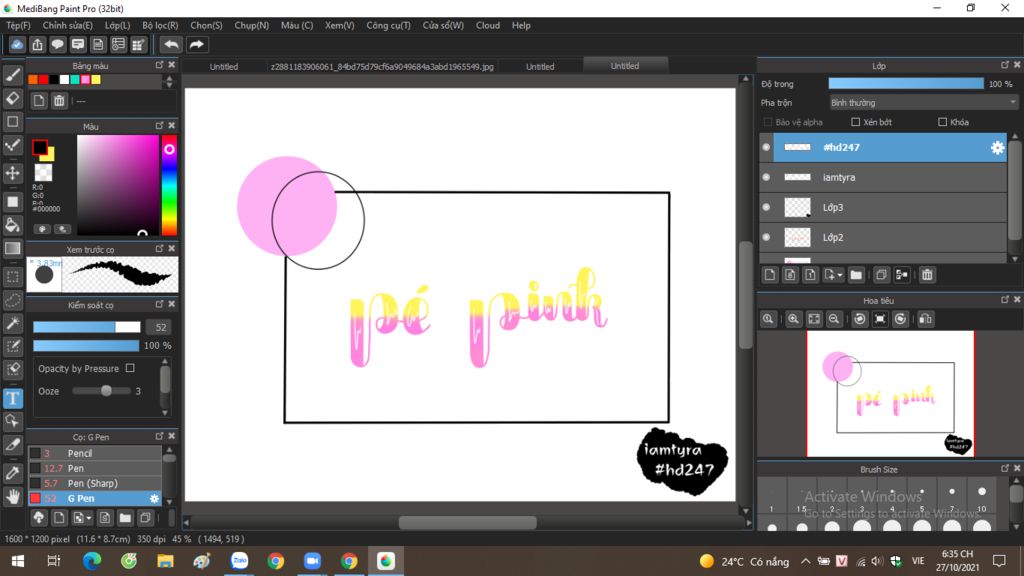Toggle visibility of iamtyra layer
Image resolution: width=1024 pixels, height=576 pixels.
coord(766,177)
